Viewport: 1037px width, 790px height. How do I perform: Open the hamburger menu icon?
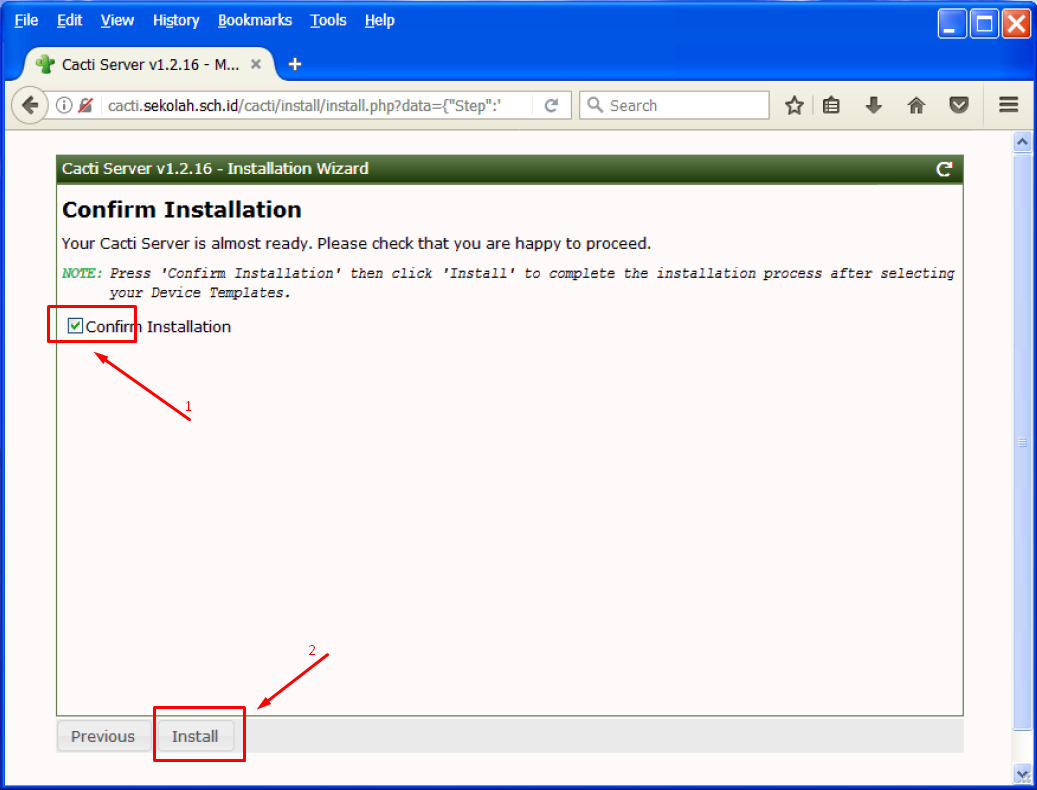point(1008,105)
